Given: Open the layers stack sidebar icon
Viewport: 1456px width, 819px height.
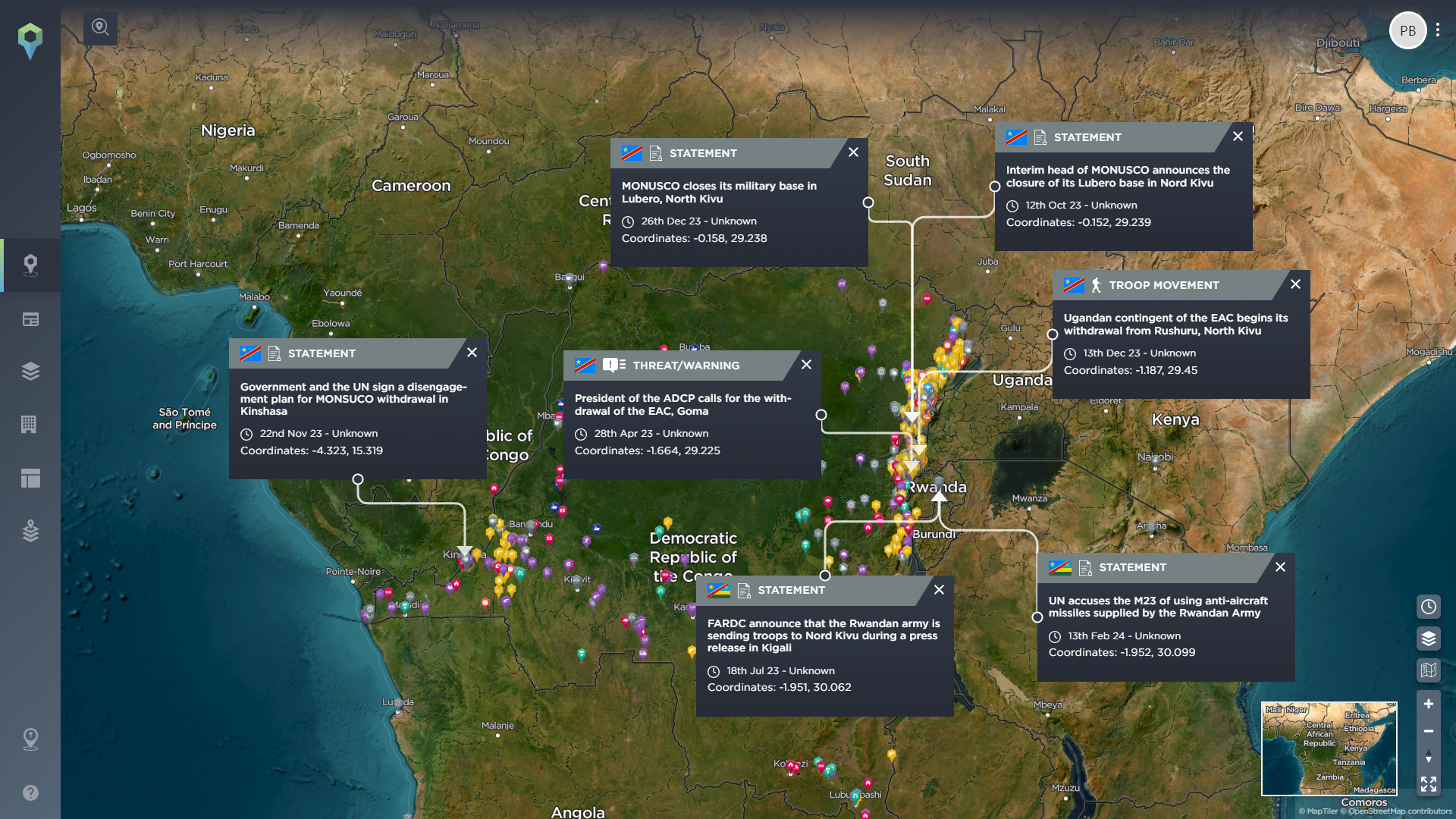Looking at the screenshot, I should 30,371.
